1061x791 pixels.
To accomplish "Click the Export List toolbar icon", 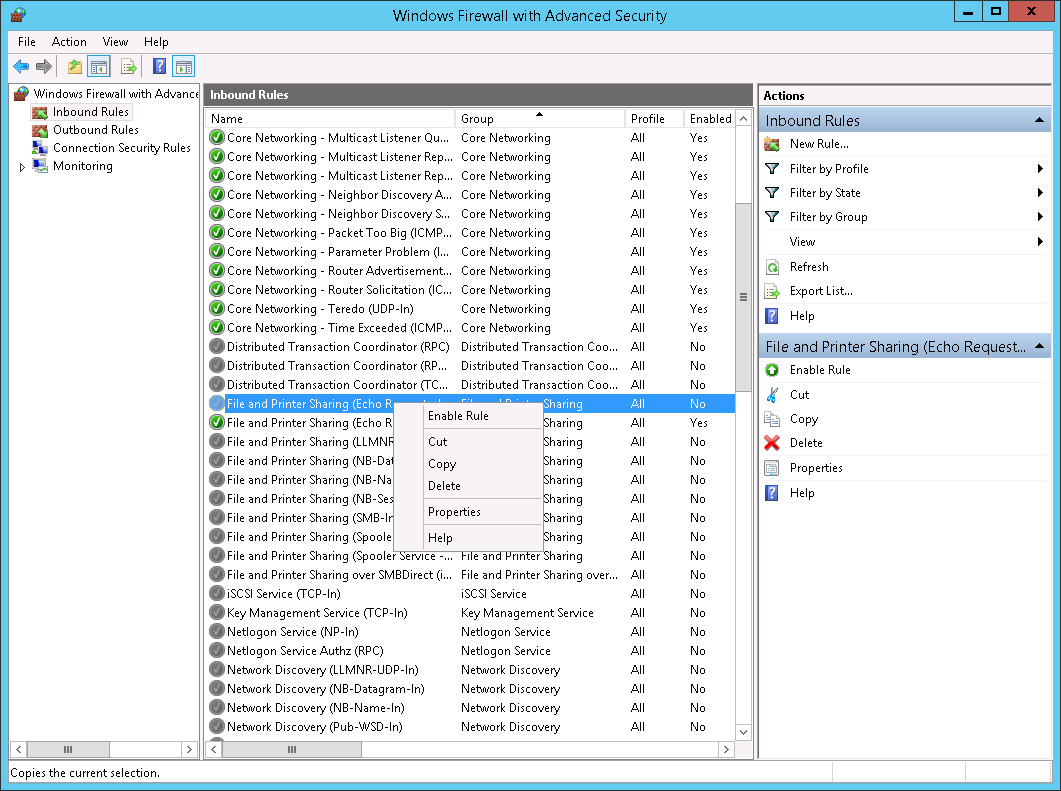I will (128, 67).
